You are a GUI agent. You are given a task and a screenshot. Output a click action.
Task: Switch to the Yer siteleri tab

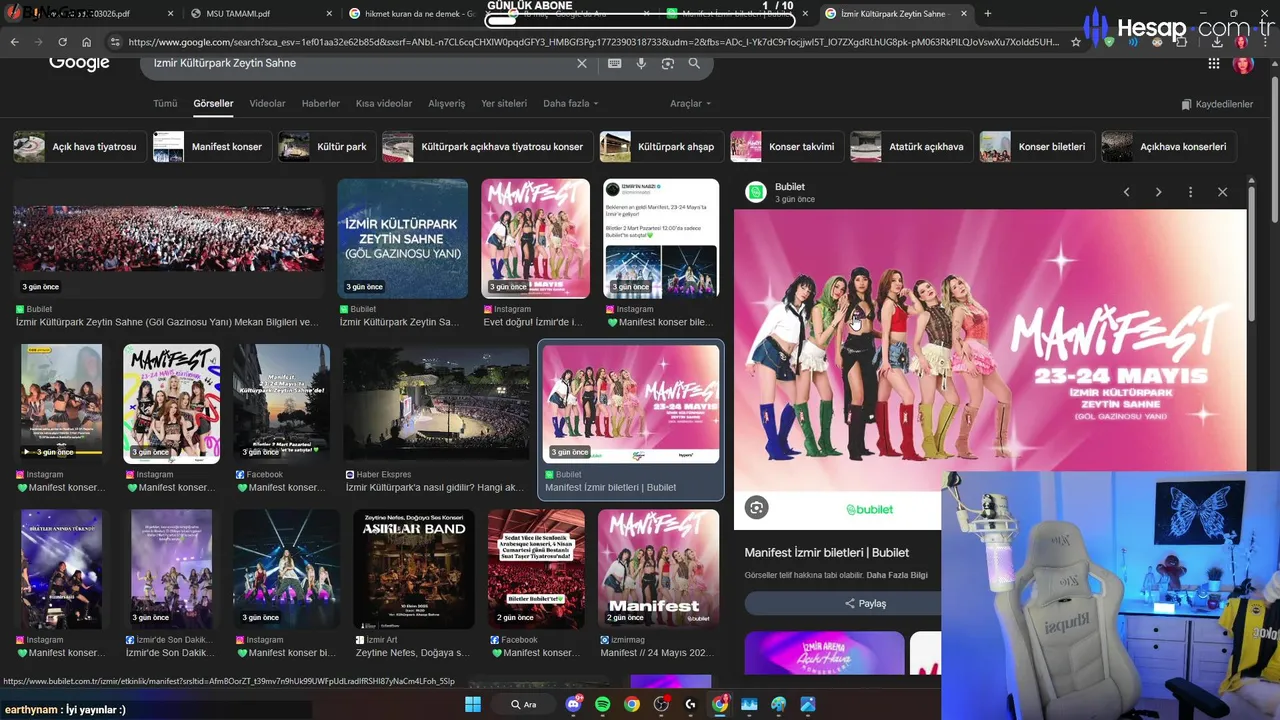point(504,103)
